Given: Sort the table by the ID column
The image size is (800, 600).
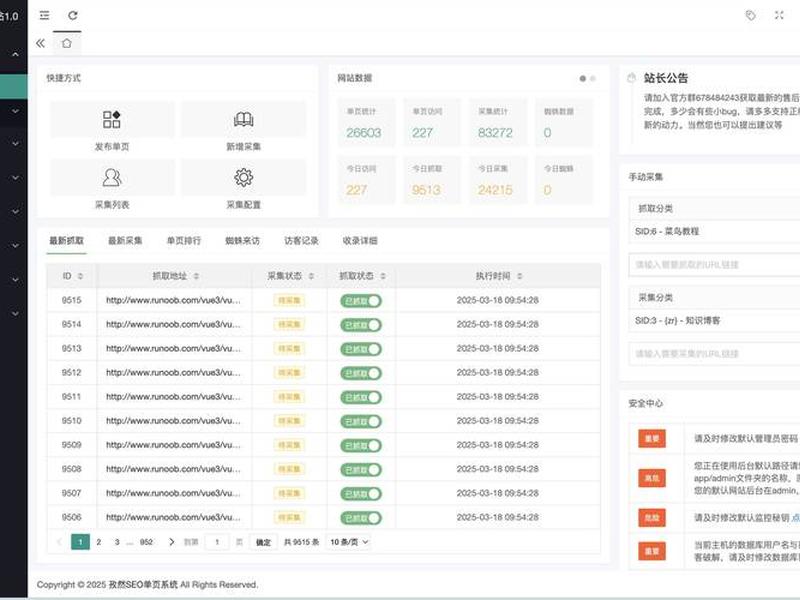Looking at the screenshot, I should tap(80, 276).
